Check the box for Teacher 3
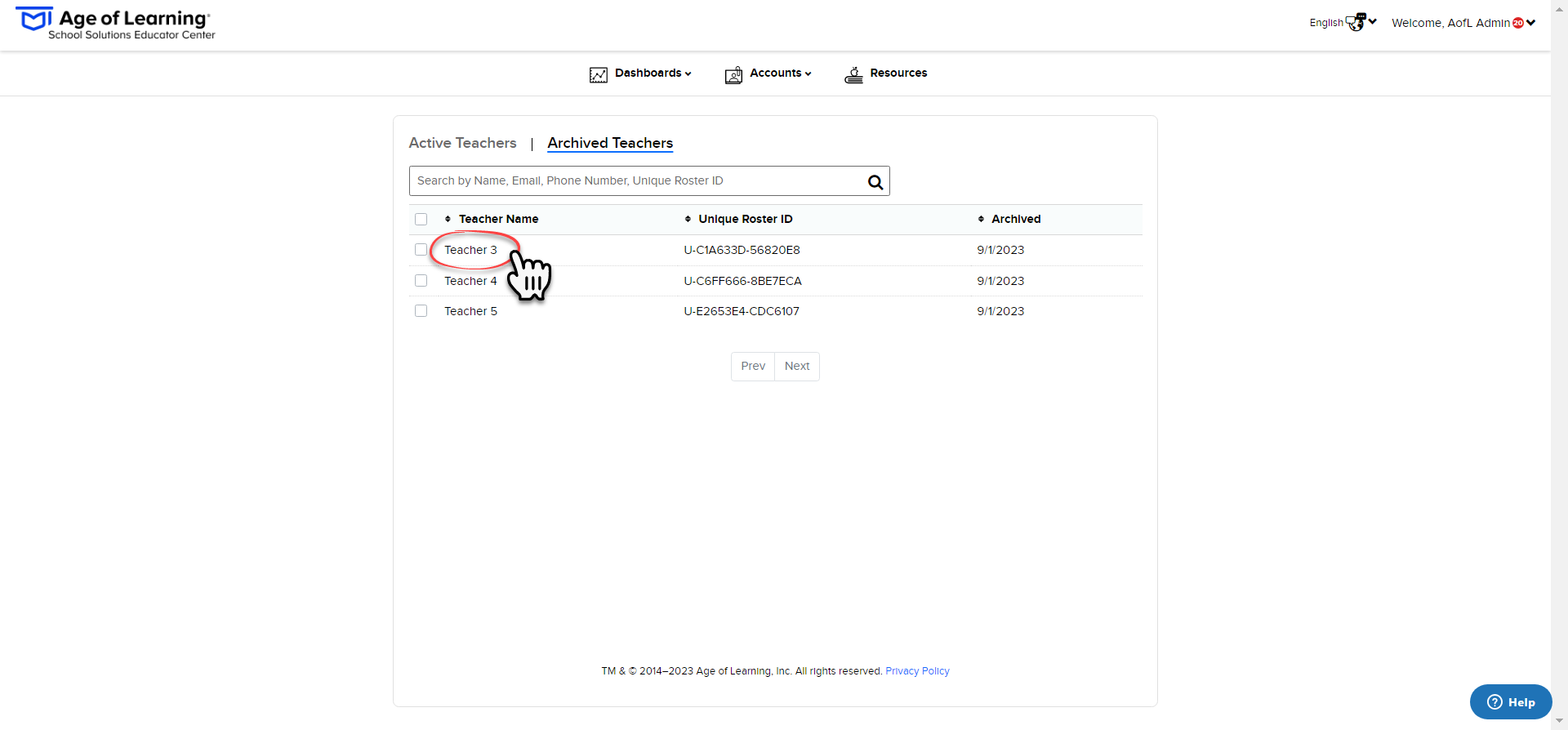Viewport: 1568px width, 730px height. pos(421,250)
